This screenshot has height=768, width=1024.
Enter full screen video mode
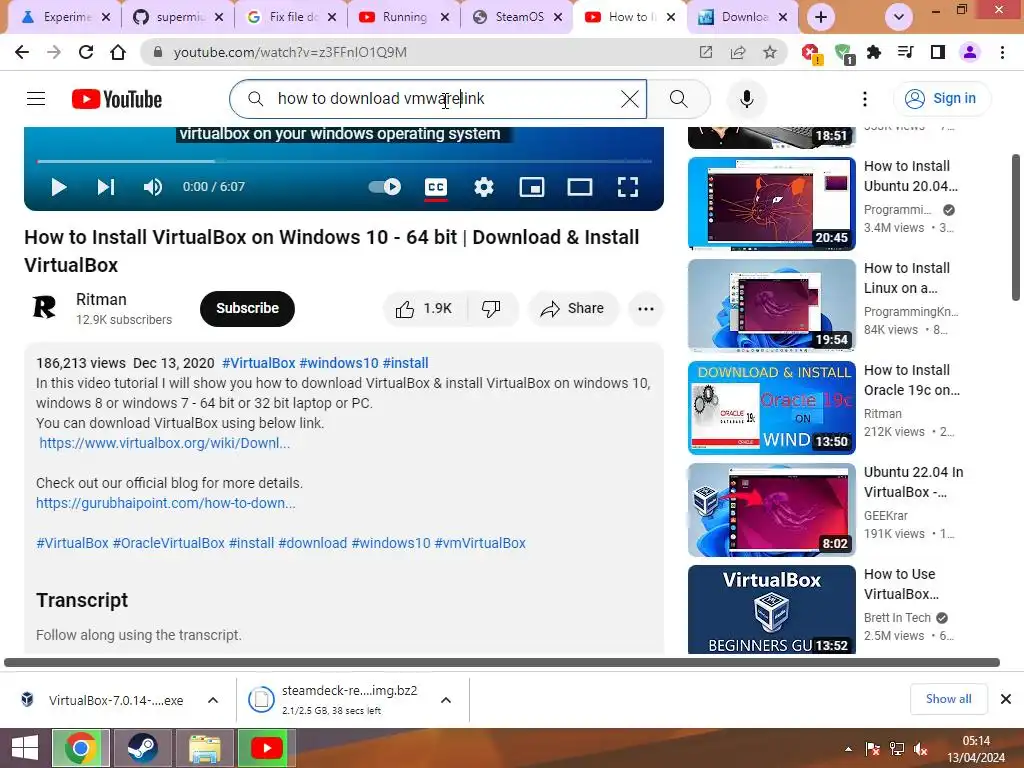628,187
